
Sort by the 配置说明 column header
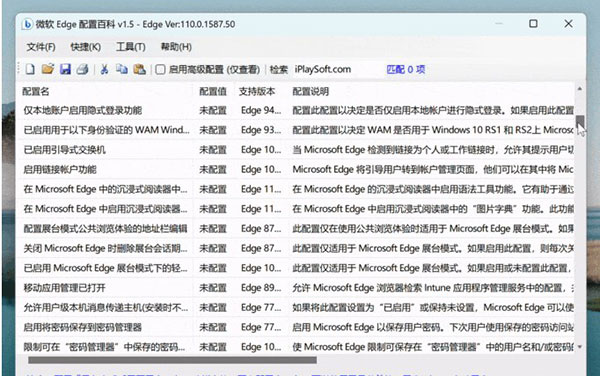pyautogui.click(x=311, y=91)
